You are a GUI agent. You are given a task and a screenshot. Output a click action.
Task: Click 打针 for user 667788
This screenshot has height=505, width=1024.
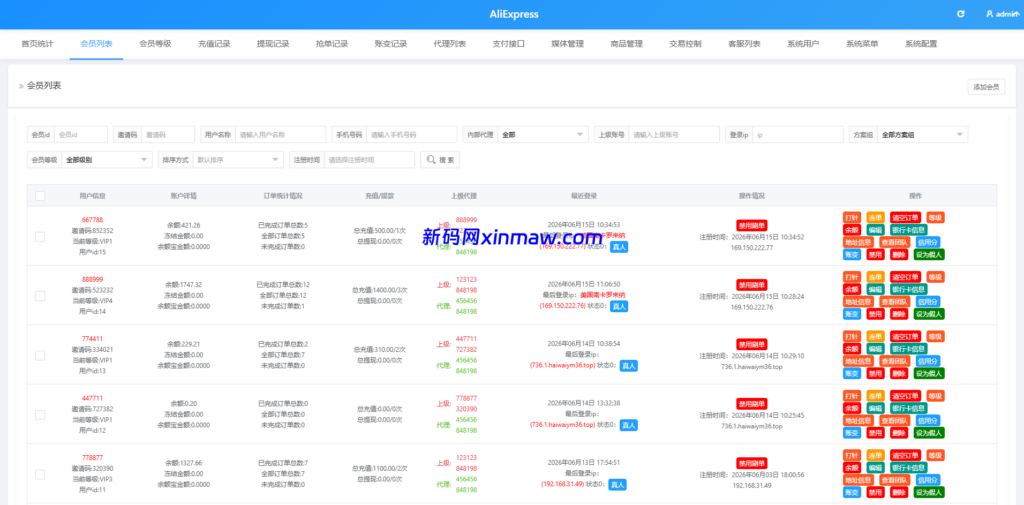tap(852, 218)
